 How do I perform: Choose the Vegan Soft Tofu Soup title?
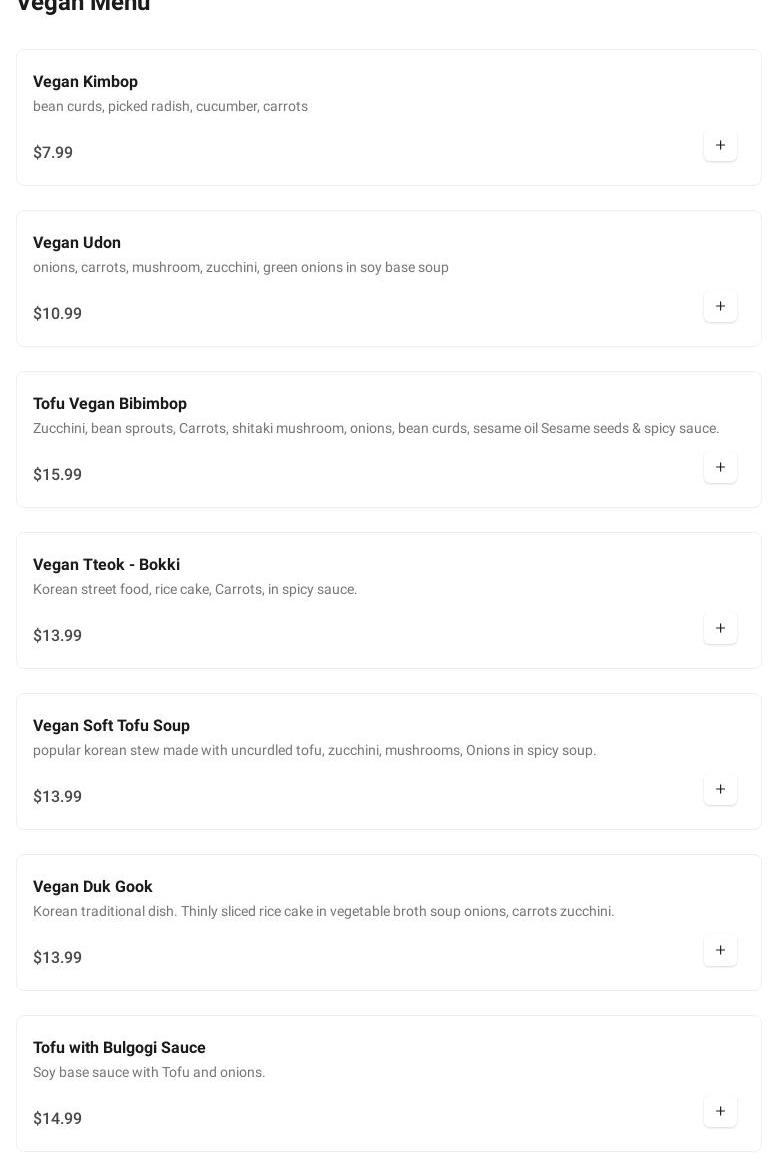(111, 726)
